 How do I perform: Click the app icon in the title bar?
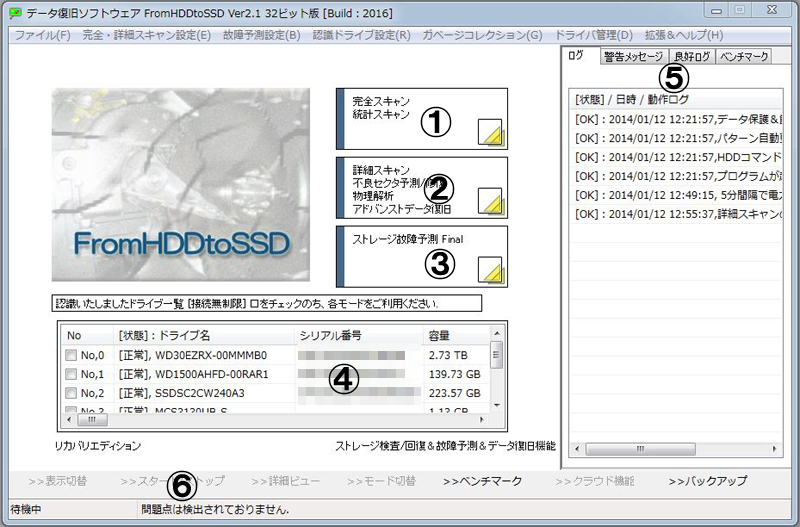point(15,13)
